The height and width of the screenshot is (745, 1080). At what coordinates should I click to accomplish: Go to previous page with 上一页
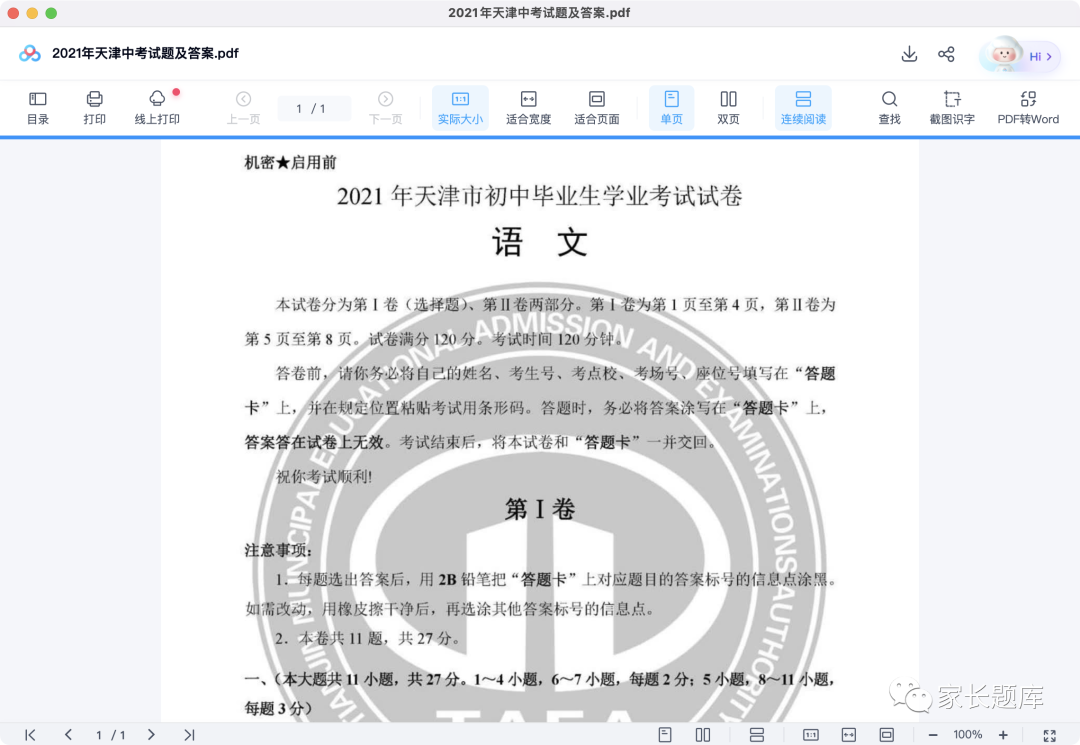(x=243, y=108)
